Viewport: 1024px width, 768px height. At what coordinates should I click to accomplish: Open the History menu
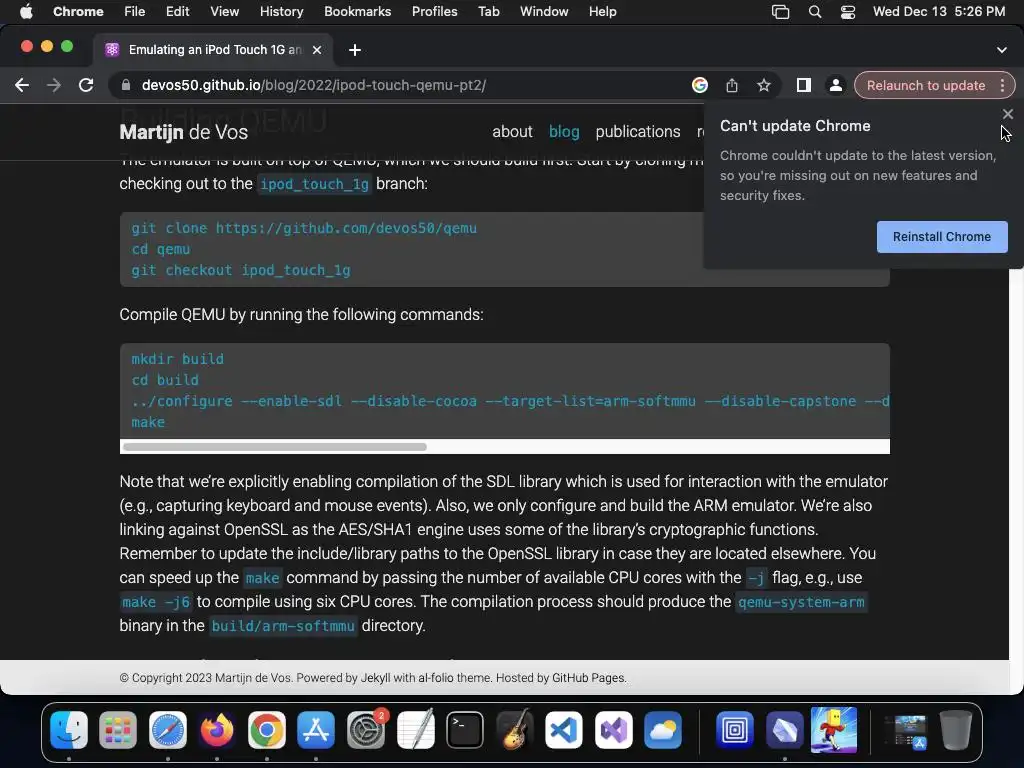[281, 12]
